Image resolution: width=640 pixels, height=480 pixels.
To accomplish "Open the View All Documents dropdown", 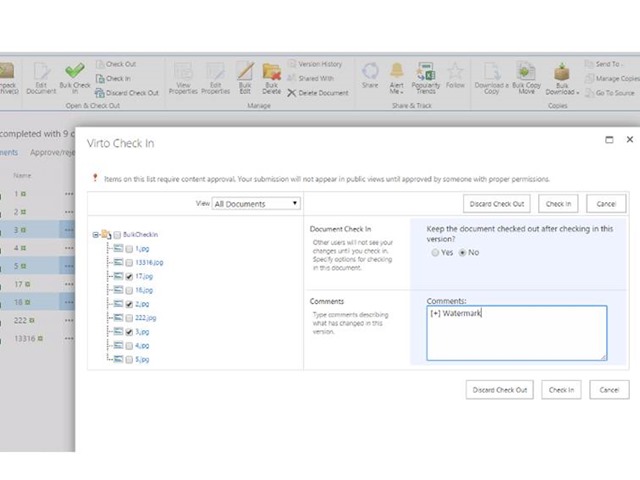I will [256, 203].
